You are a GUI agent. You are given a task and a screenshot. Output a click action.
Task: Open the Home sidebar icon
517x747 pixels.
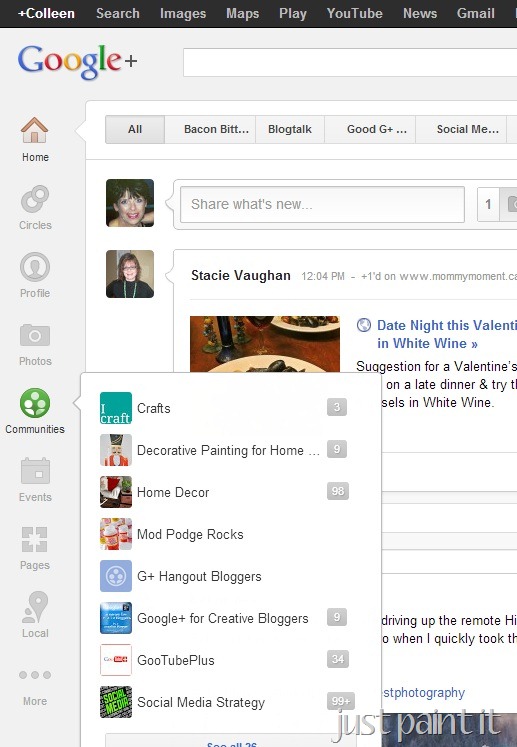tap(35, 130)
